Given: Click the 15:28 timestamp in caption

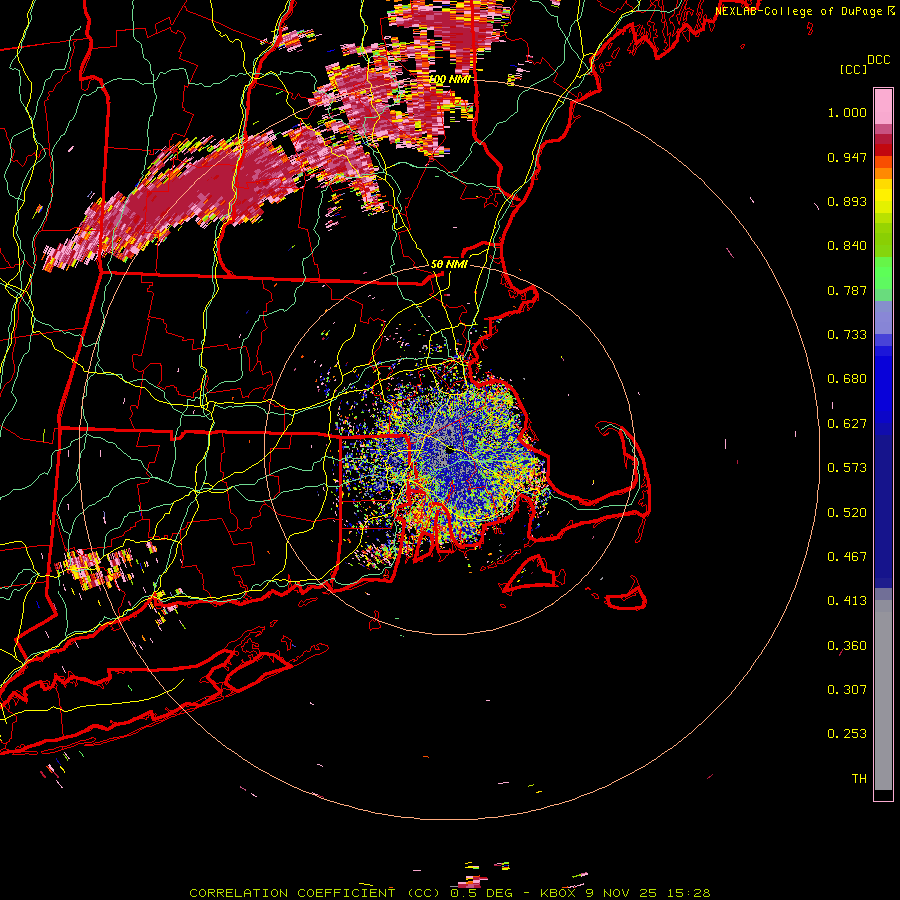Looking at the screenshot, I should pyautogui.click(x=689, y=893).
